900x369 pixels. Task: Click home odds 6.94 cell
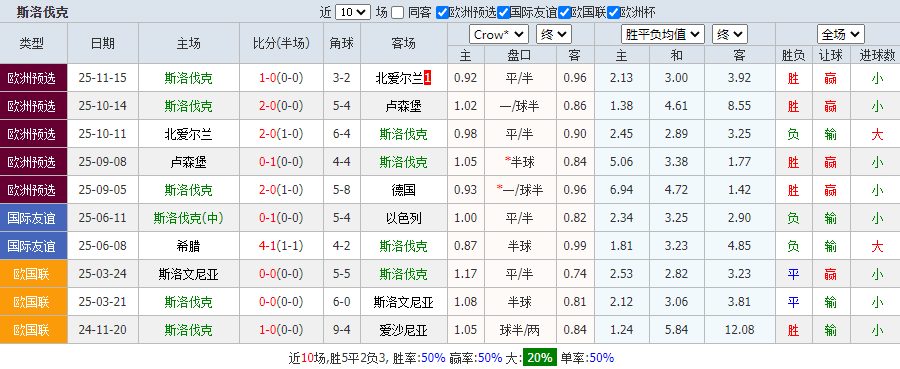coord(622,190)
